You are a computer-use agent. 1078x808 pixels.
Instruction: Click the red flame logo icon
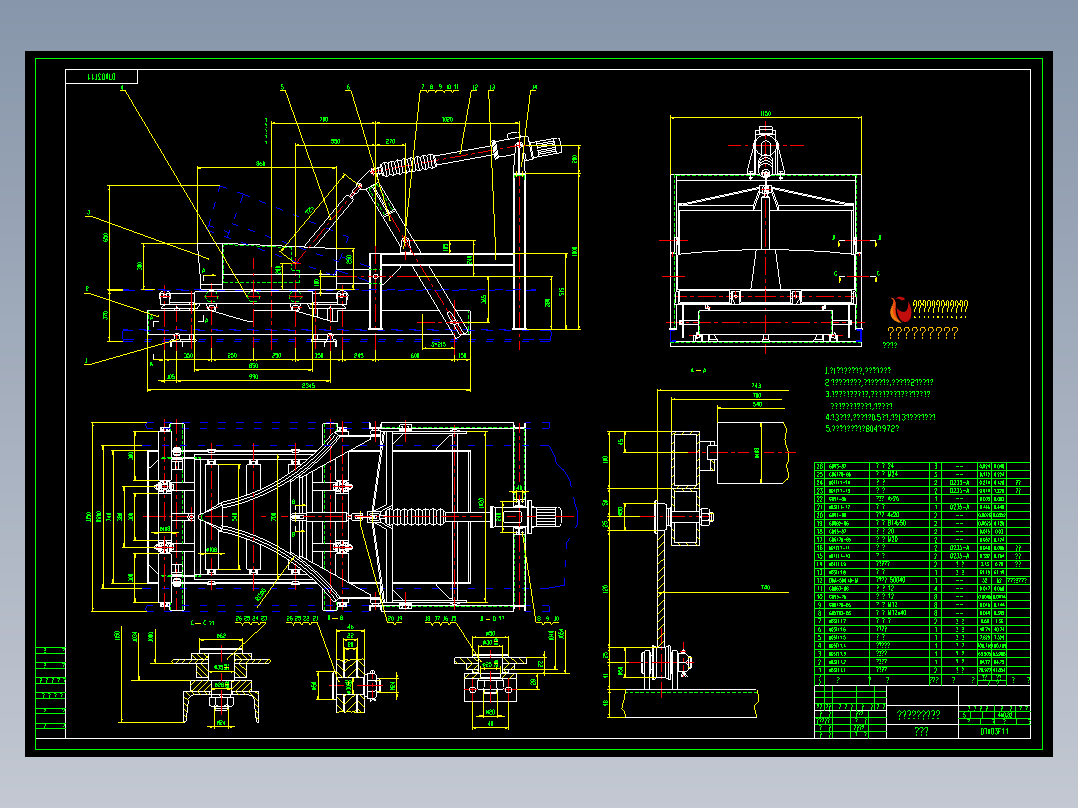(900, 309)
